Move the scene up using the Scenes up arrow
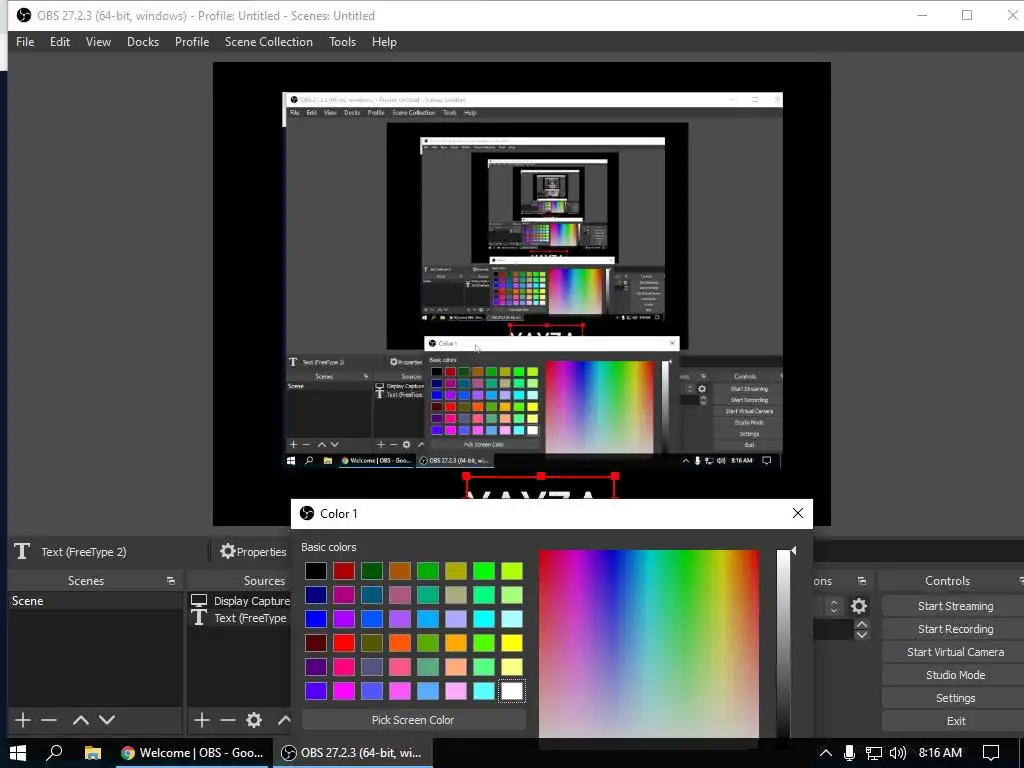Image resolution: width=1024 pixels, height=768 pixels. coord(81,720)
